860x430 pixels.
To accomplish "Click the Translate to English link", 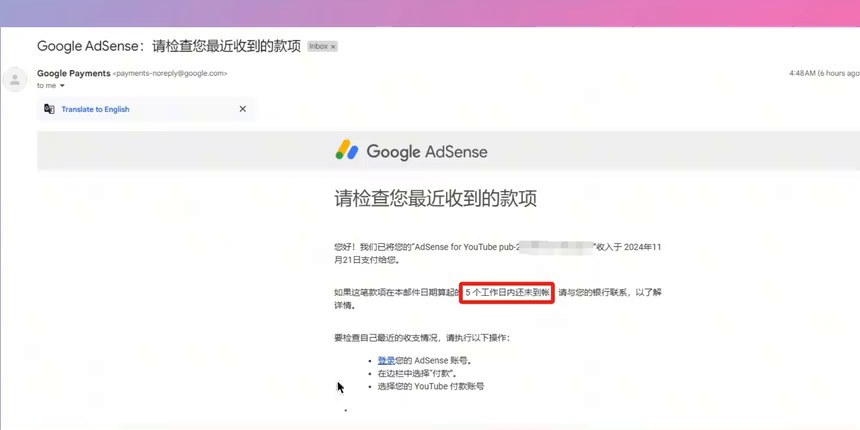I will (95, 109).
